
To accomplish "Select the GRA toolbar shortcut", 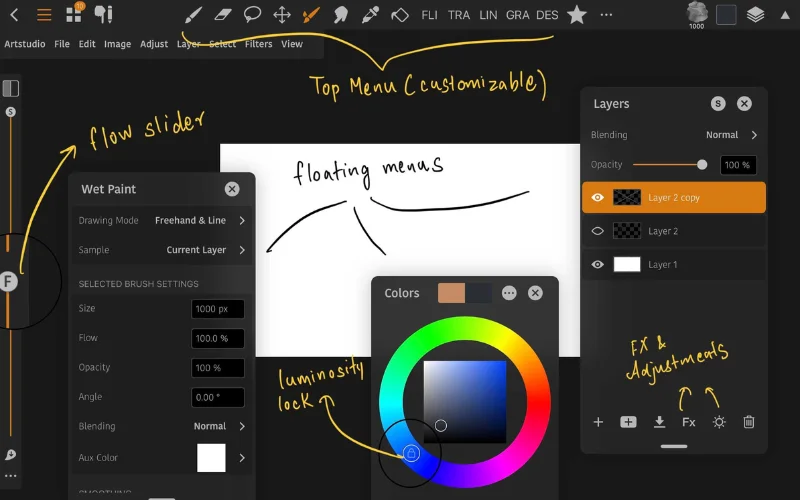I will (517, 15).
